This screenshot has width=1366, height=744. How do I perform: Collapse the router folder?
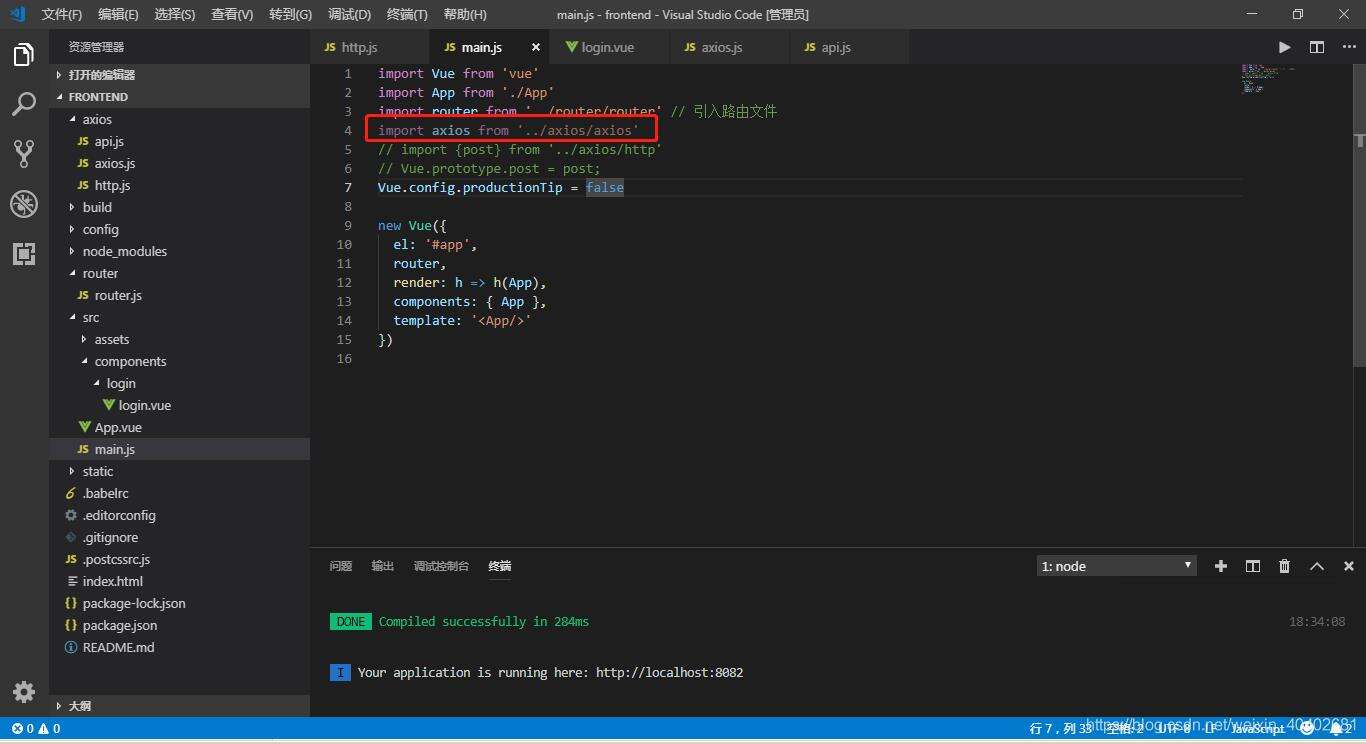coord(180,273)
